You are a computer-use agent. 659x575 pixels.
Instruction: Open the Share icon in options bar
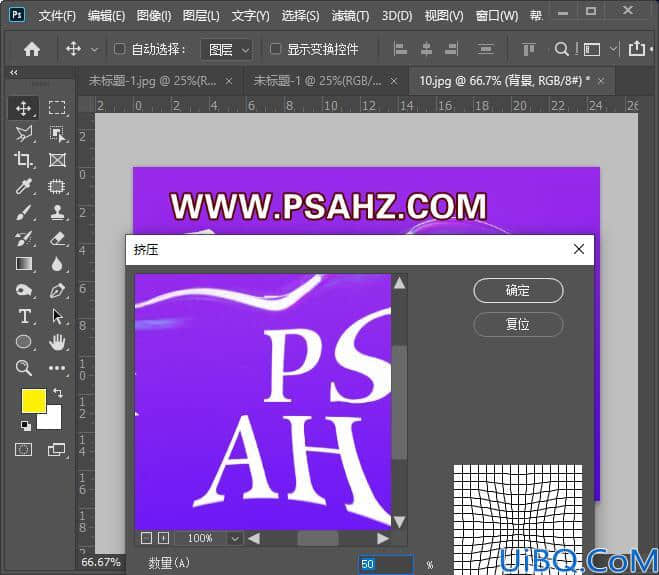(637, 48)
